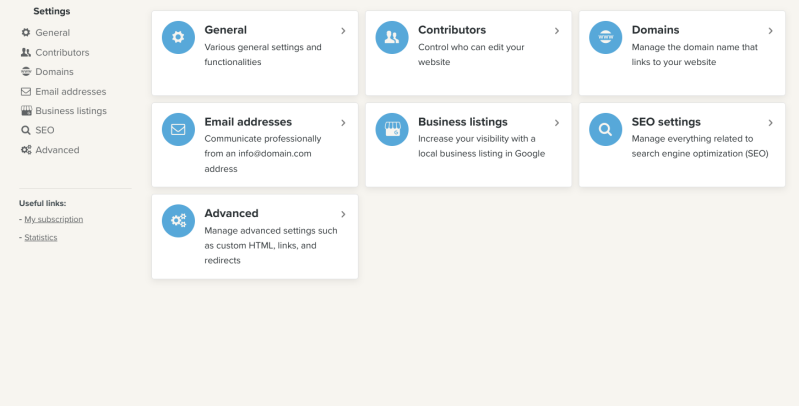Select Contributors in the sidebar menu
Screen dimensions: 799x406
coord(62,52)
